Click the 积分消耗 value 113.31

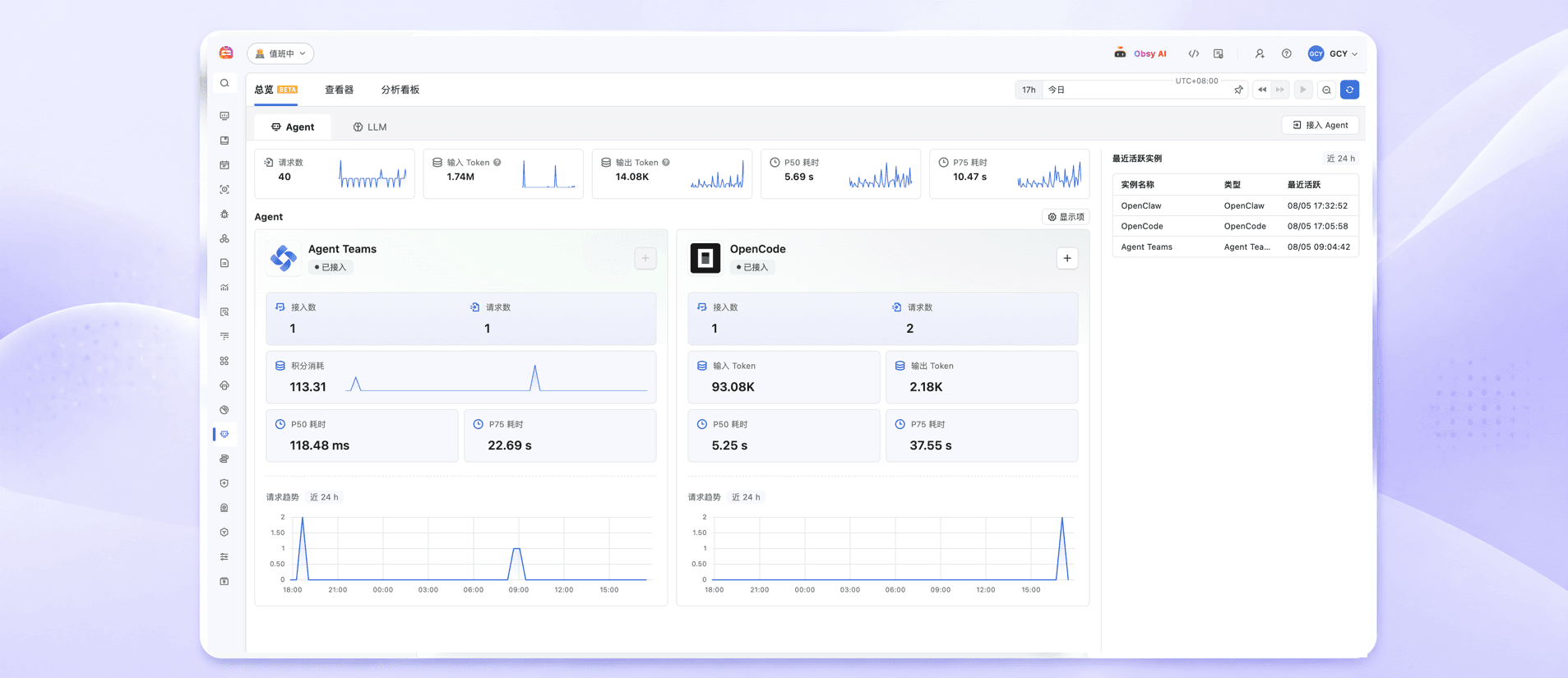[308, 387]
